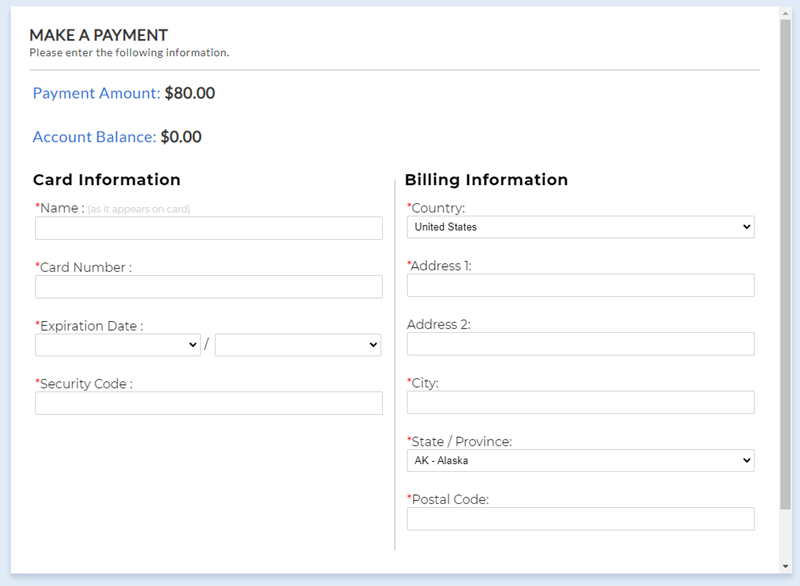Open the expiration year dropdown

click(298, 345)
